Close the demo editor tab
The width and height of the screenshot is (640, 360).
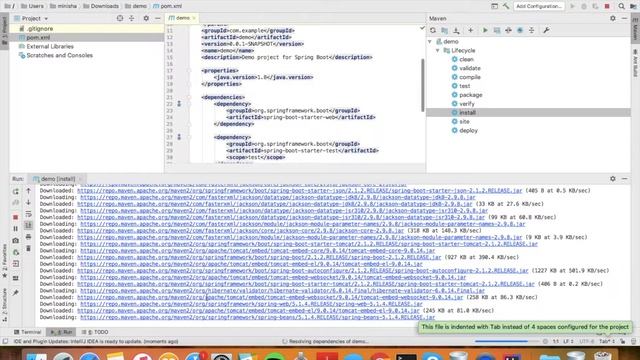coord(194,18)
